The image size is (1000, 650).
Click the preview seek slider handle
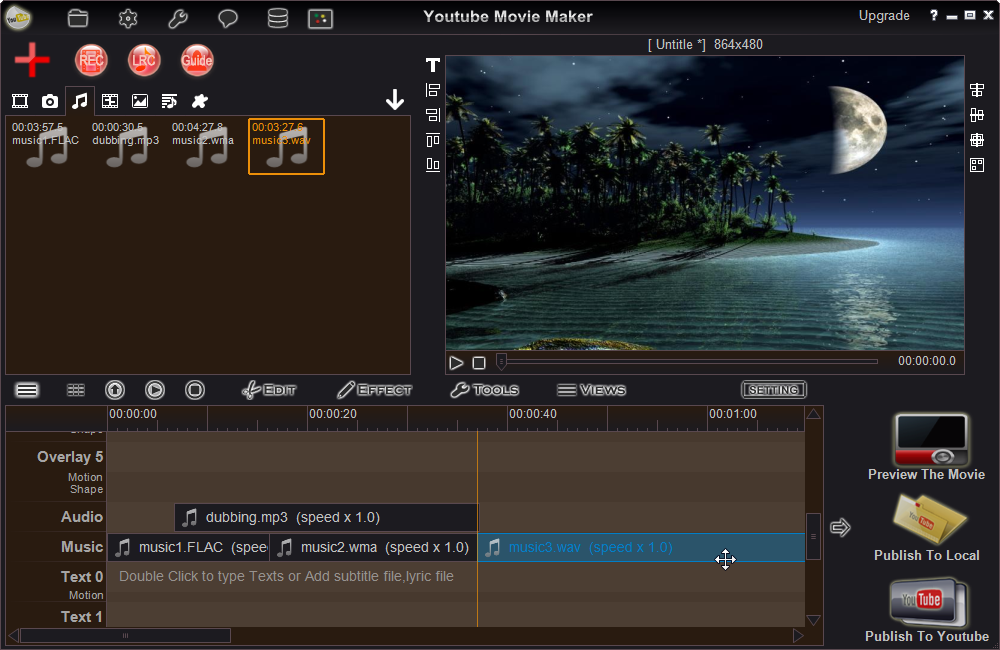tap(501, 361)
